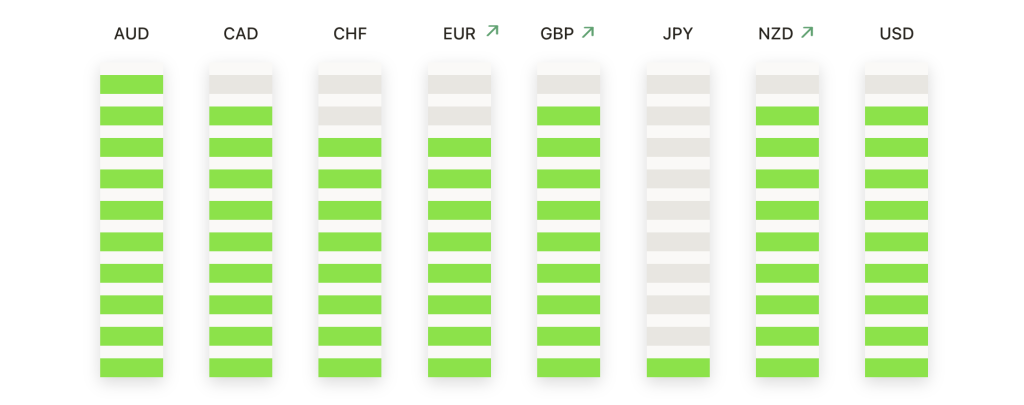Image resolution: width=1024 pixels, height=405 pixels.
Task: Click the top gray bar in CAD meter
Action: coord(240,84)
